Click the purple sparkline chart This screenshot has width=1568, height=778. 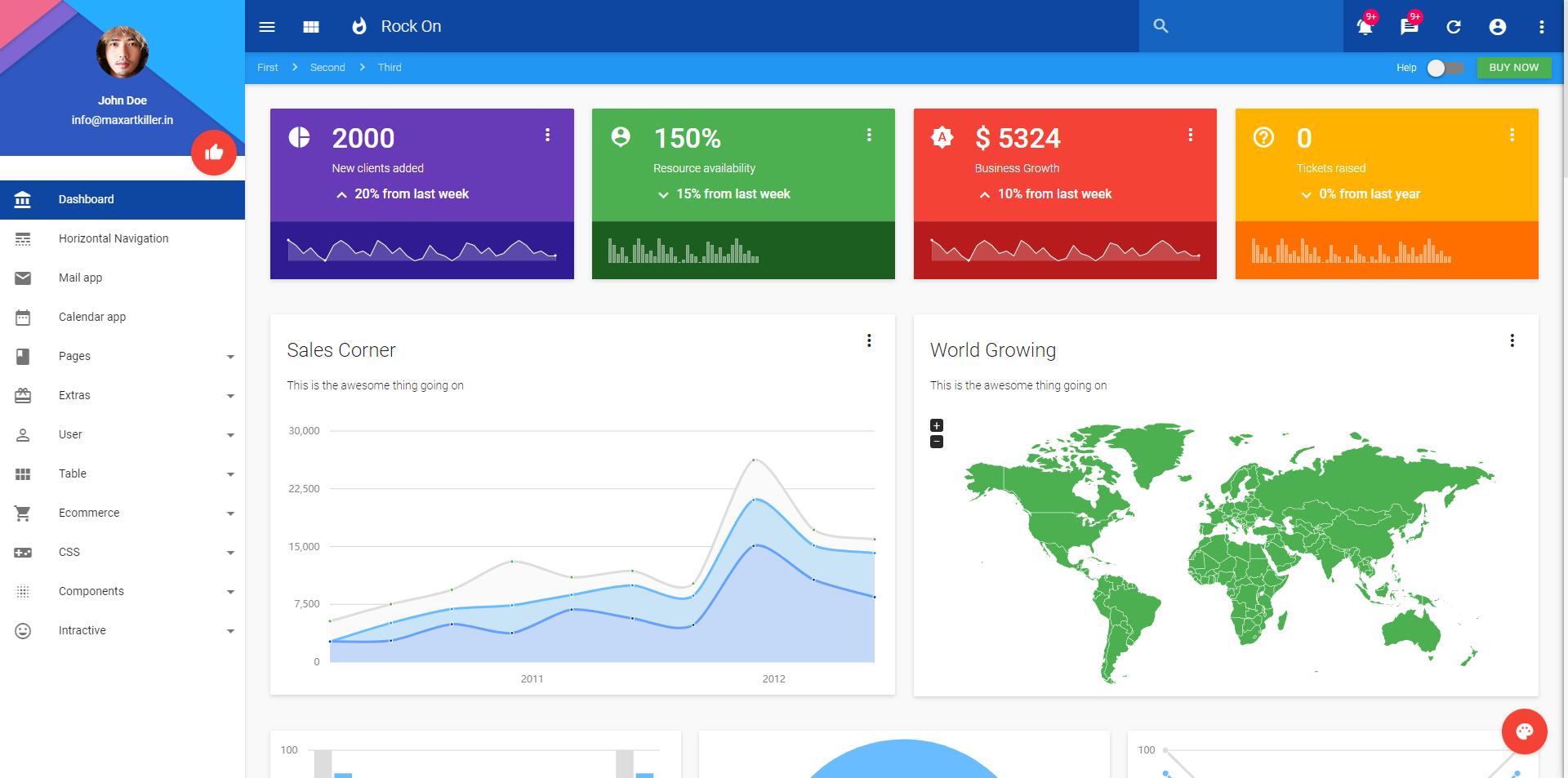[x=421, y=250]
